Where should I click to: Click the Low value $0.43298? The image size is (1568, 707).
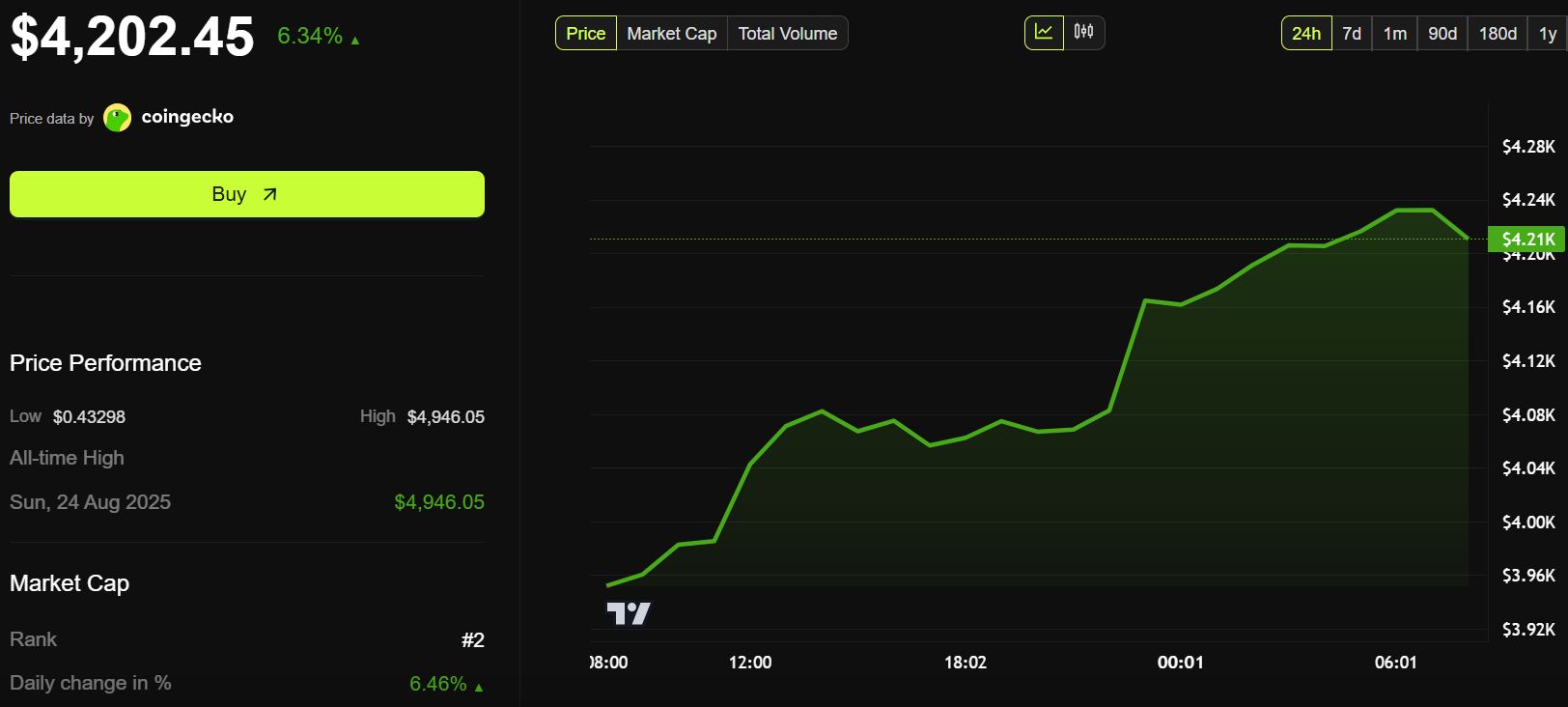tap(89, 417)
